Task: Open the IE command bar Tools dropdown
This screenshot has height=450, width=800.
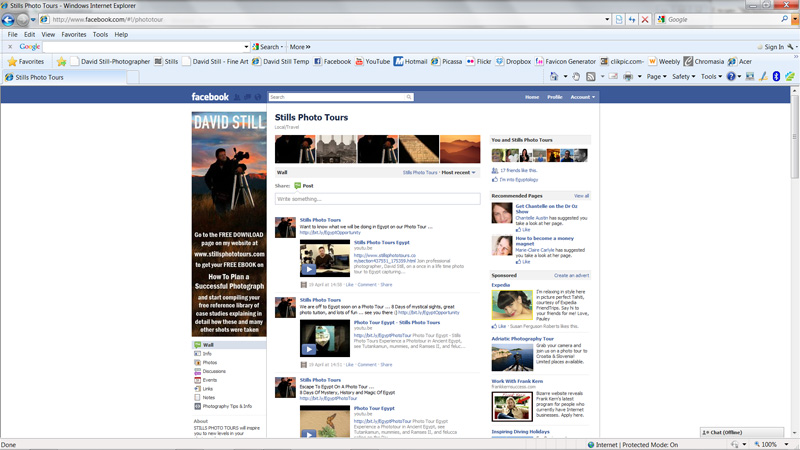Action: [711, 77]
